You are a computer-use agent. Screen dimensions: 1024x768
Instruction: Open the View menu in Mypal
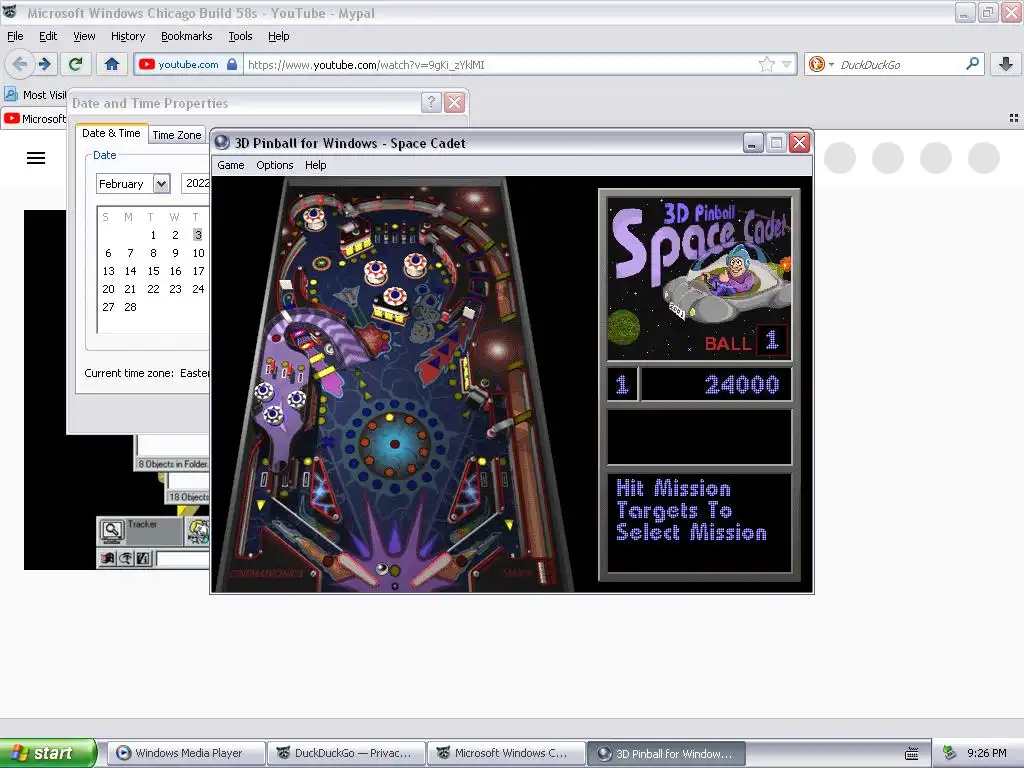pyautogui.click(x=84, y=36)
